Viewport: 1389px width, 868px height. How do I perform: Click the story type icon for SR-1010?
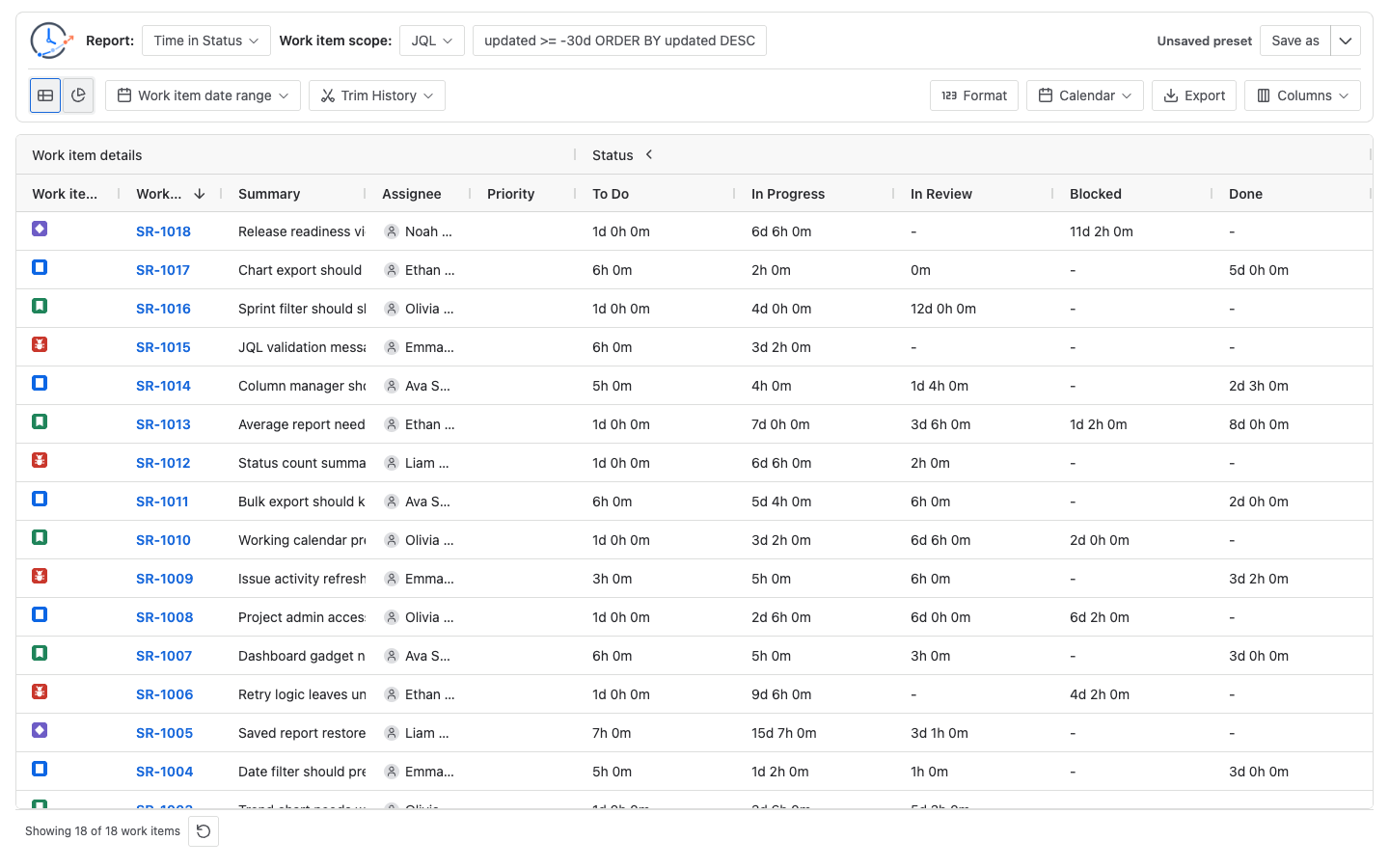(x=40, y=537)
